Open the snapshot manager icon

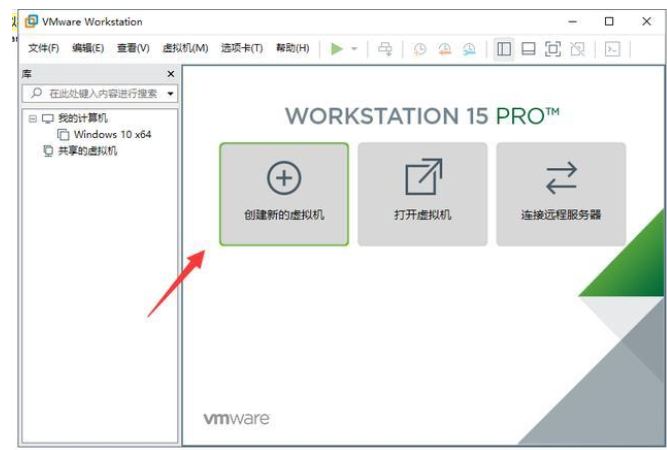(468, 49)
